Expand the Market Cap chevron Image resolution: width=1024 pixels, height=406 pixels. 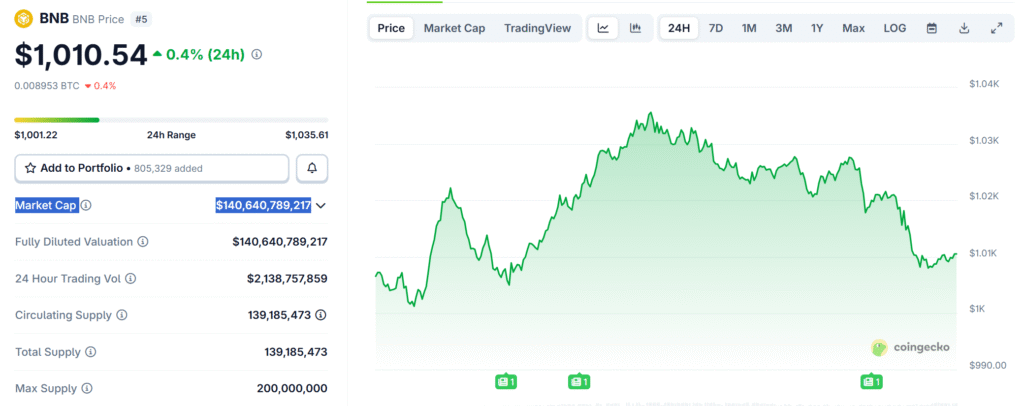[x=321, y=205]
